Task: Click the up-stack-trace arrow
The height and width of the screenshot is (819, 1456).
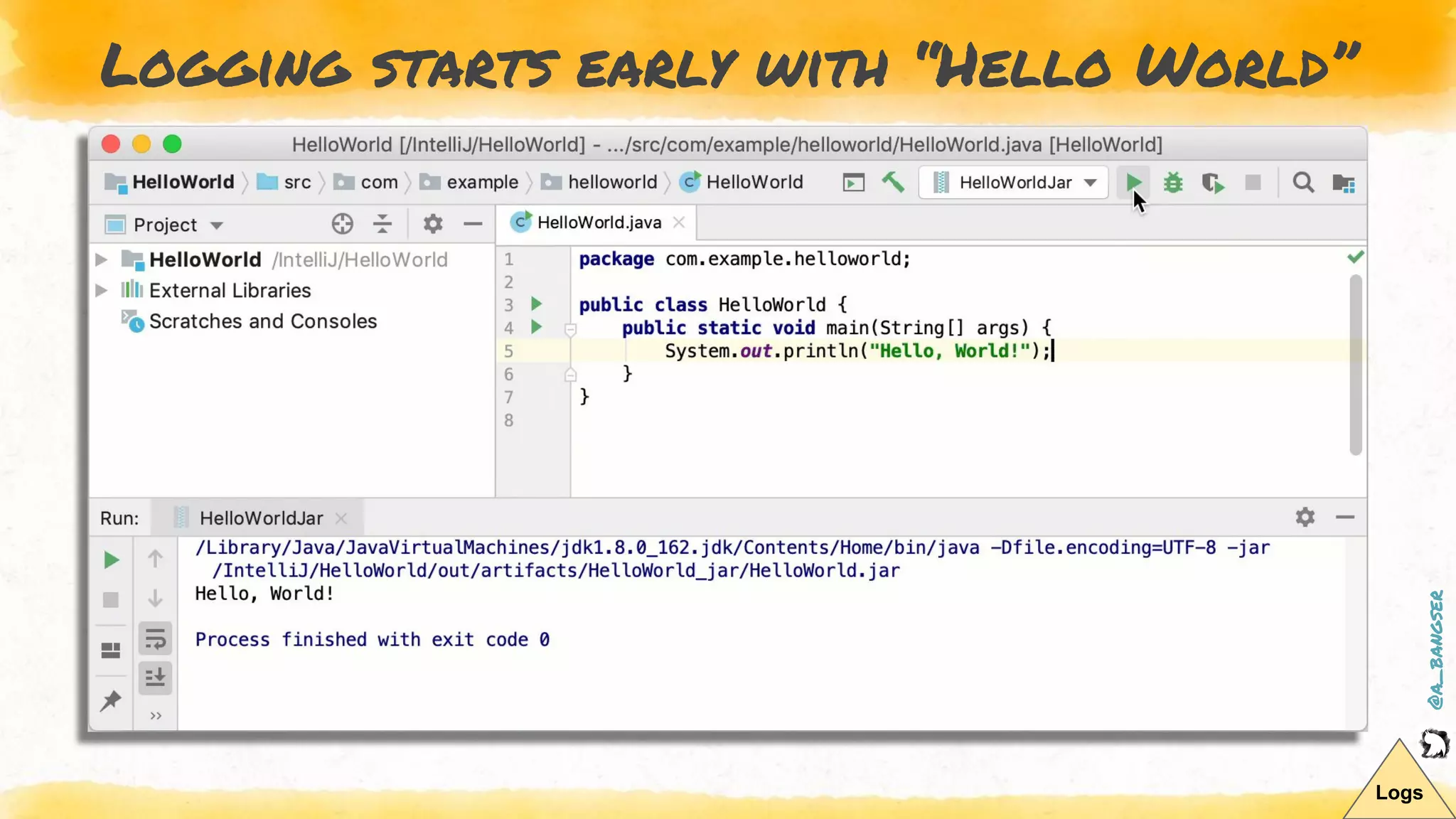Action: [x=155, y=559]
